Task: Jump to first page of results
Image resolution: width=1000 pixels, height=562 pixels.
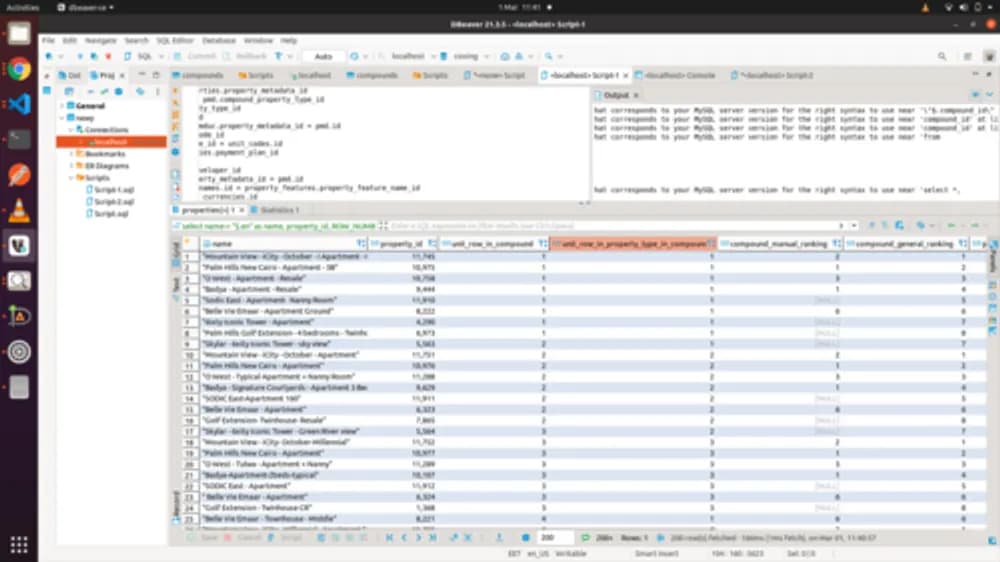Action: pyautogui.click(x=389, y=538)
